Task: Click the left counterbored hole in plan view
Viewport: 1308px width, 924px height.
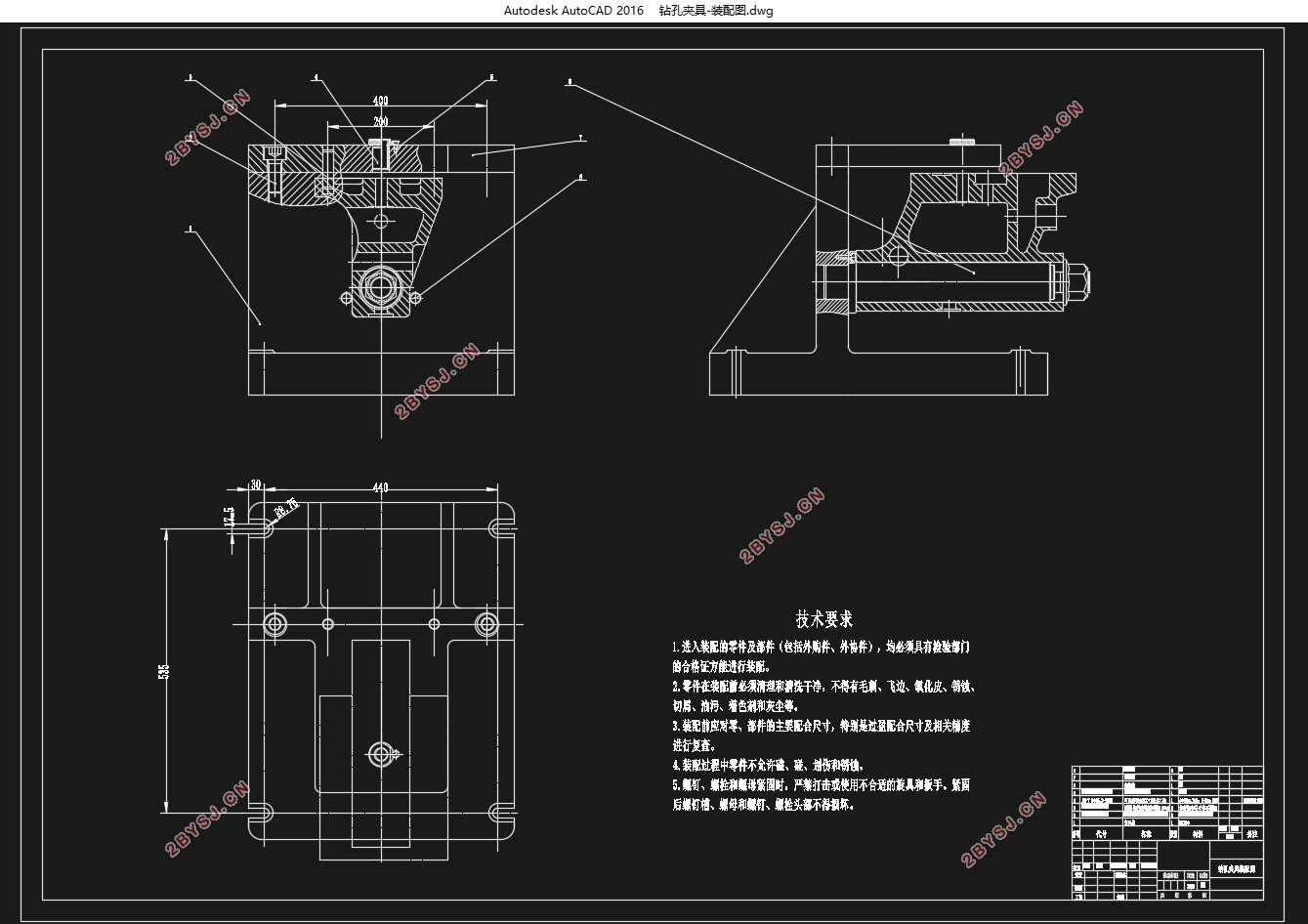Action: tap(274, 623)
